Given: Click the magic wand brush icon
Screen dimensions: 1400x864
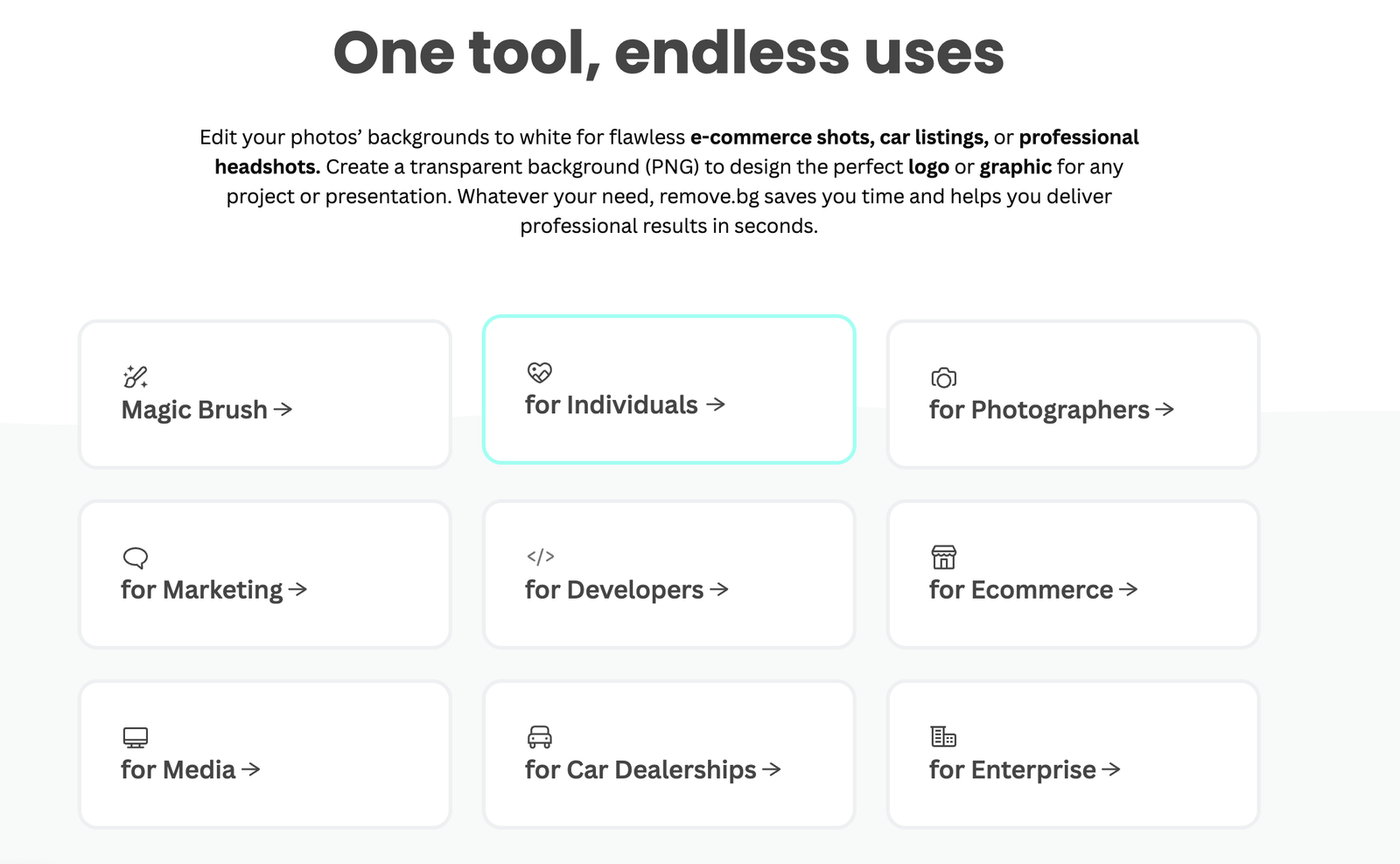Looking at the screenshot, I should click(136, 377).
